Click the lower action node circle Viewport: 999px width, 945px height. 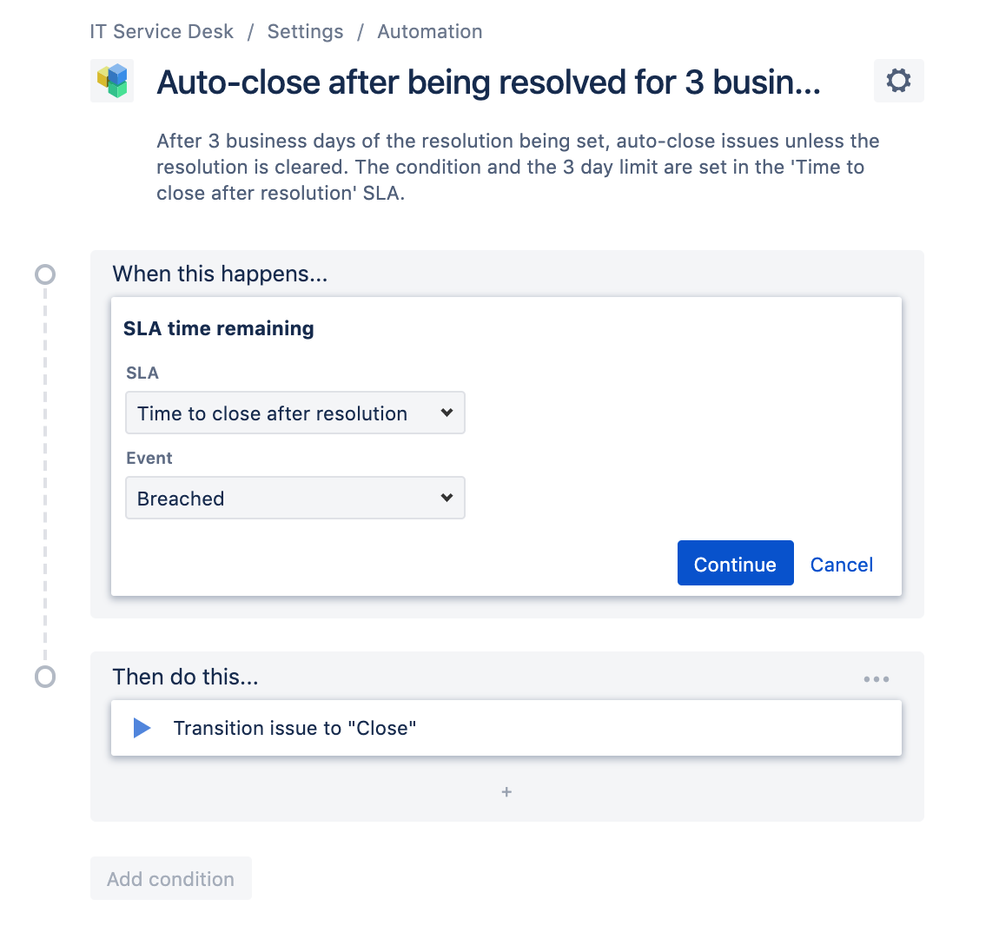[x=44, y=676]
